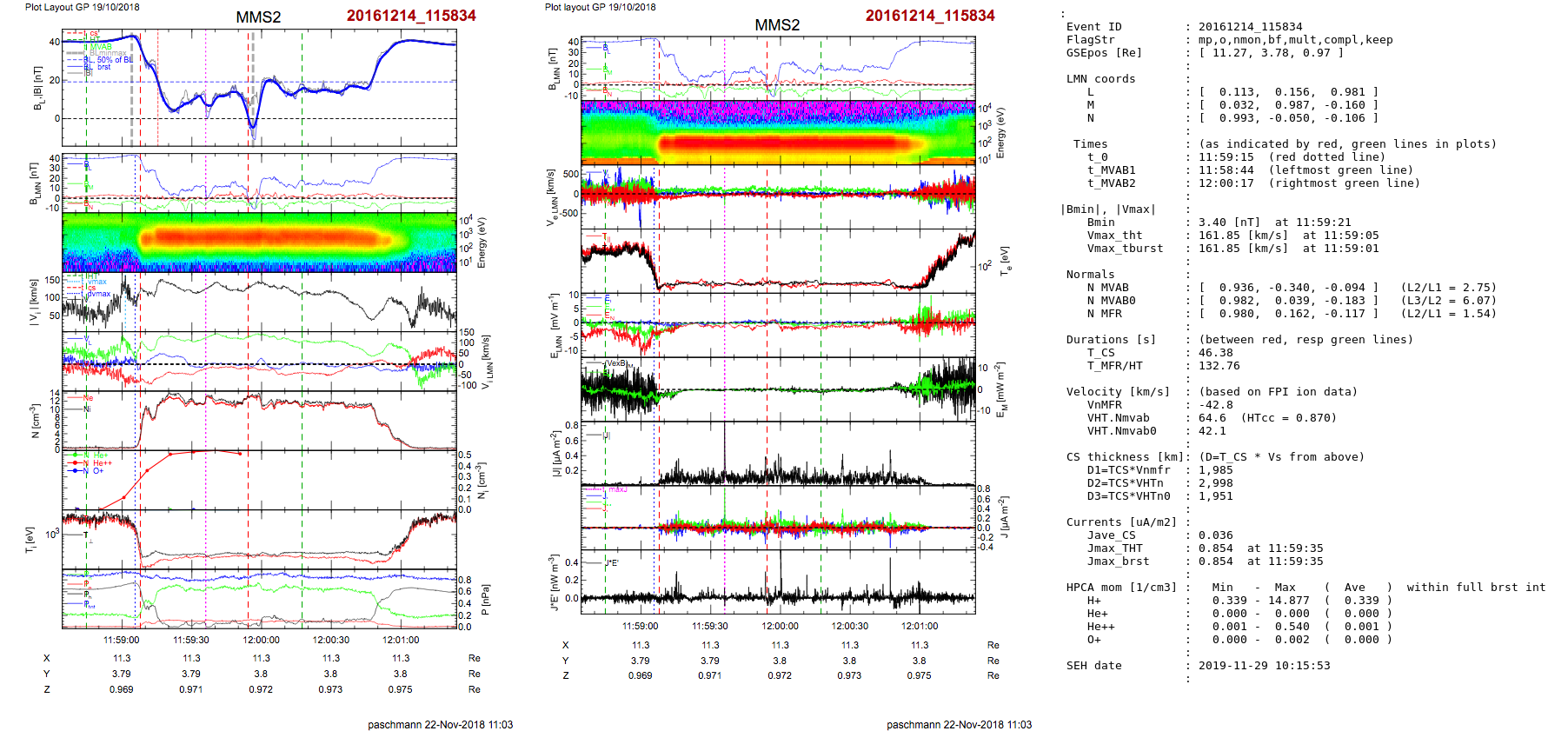This screenshot has height=731, width=1568.
Task: Click 12:00:00 tick label on left time axis
Action: point(261,640)
